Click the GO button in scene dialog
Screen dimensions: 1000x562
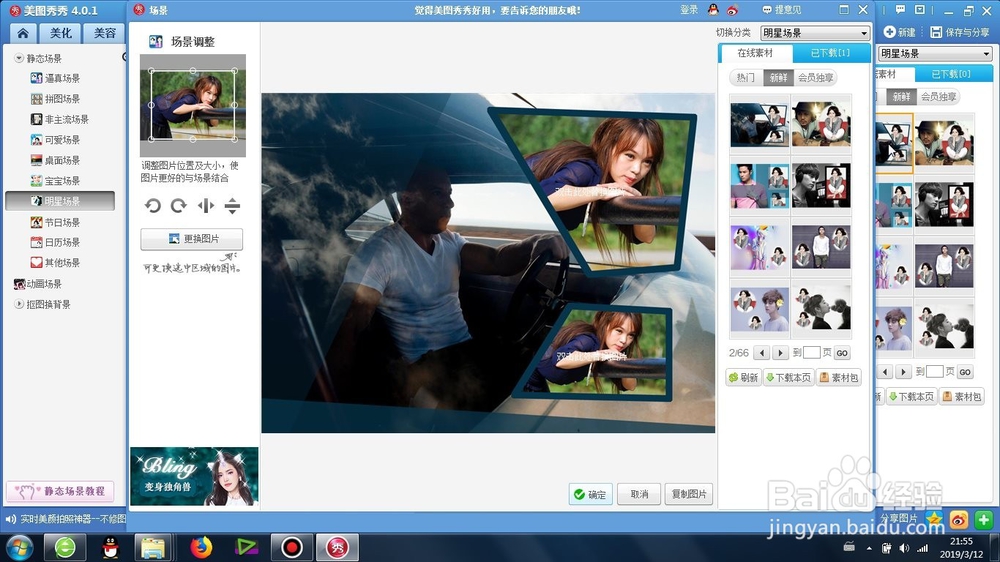tap(842, 353)
